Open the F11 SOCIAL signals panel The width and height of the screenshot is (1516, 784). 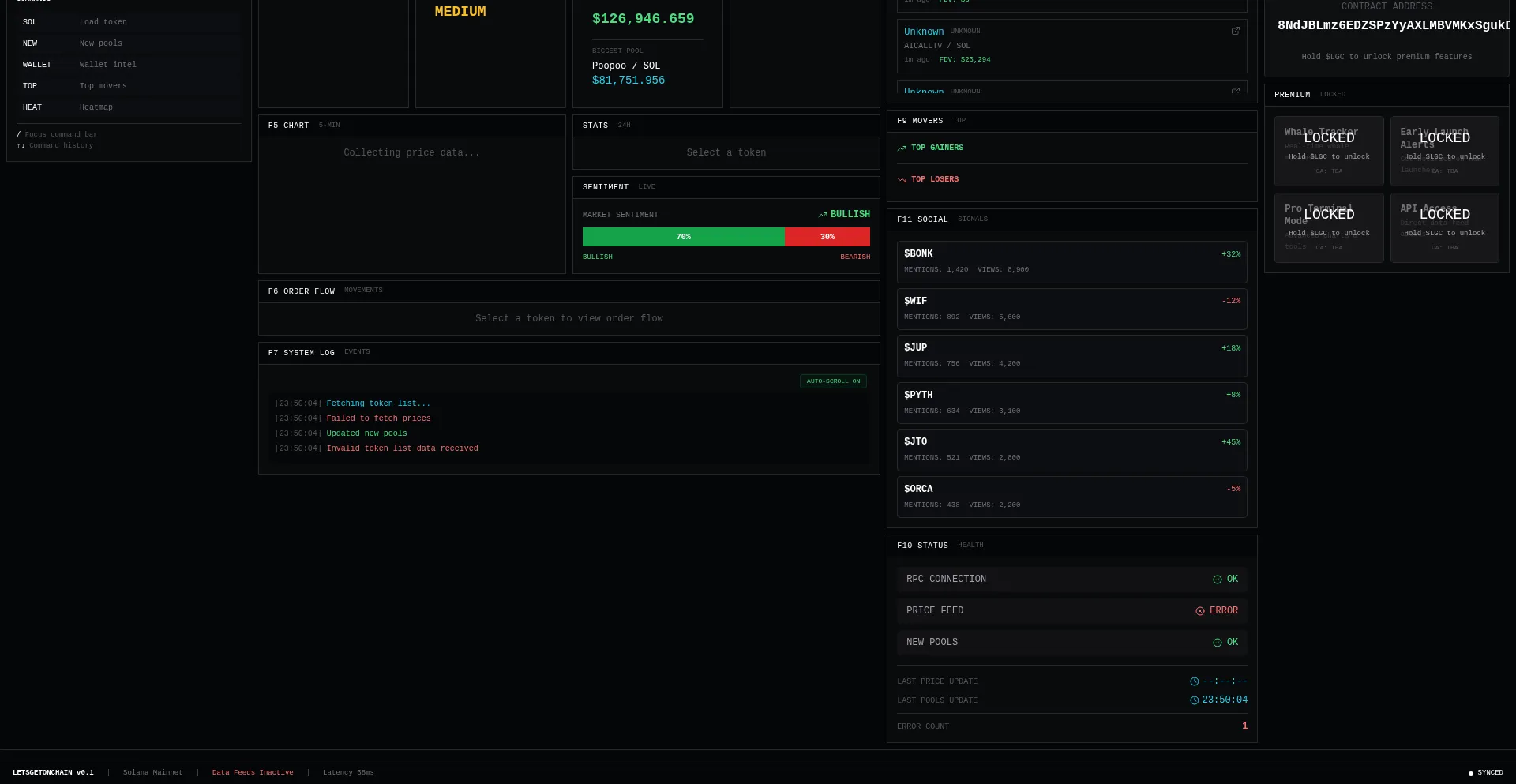(924, 219)
